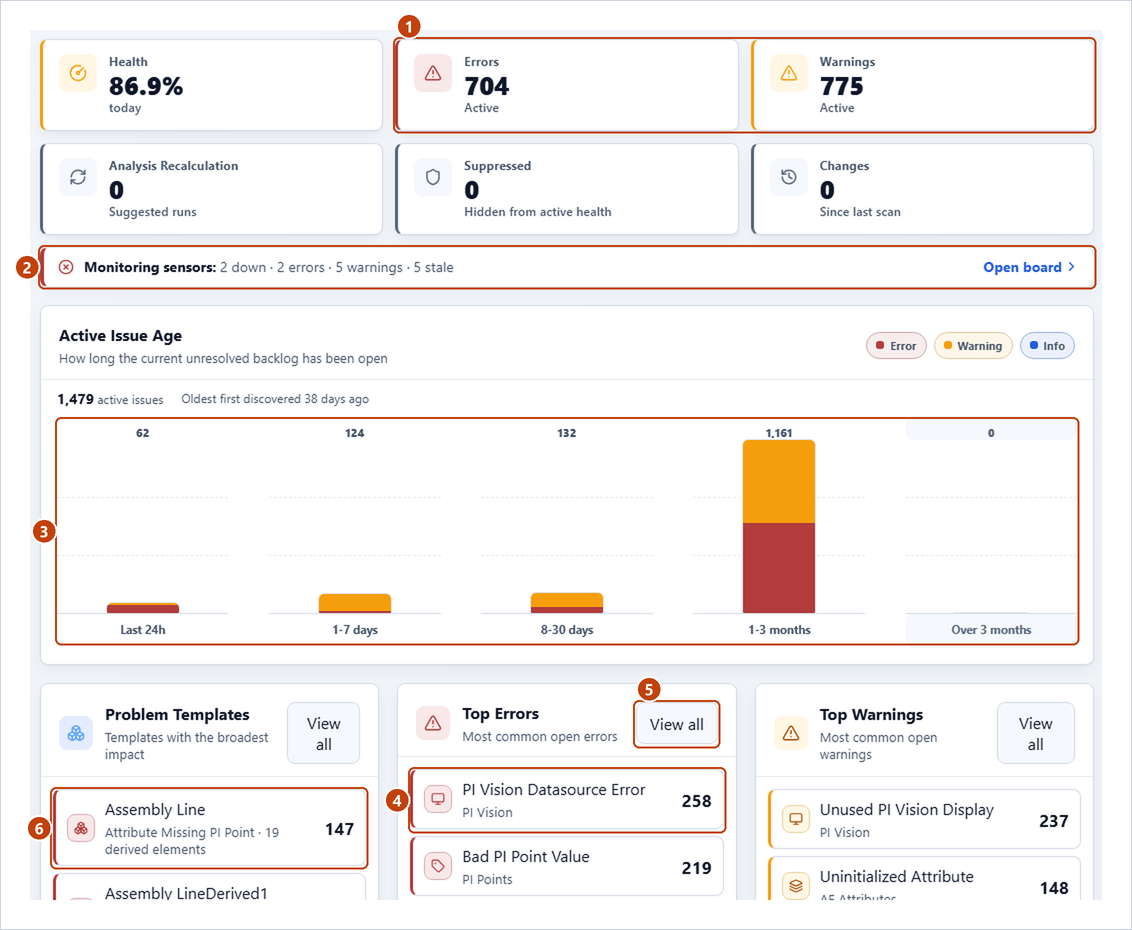Click the Top Errors triangle icon
Screen dimensions: 1132x930
(433, 723)
